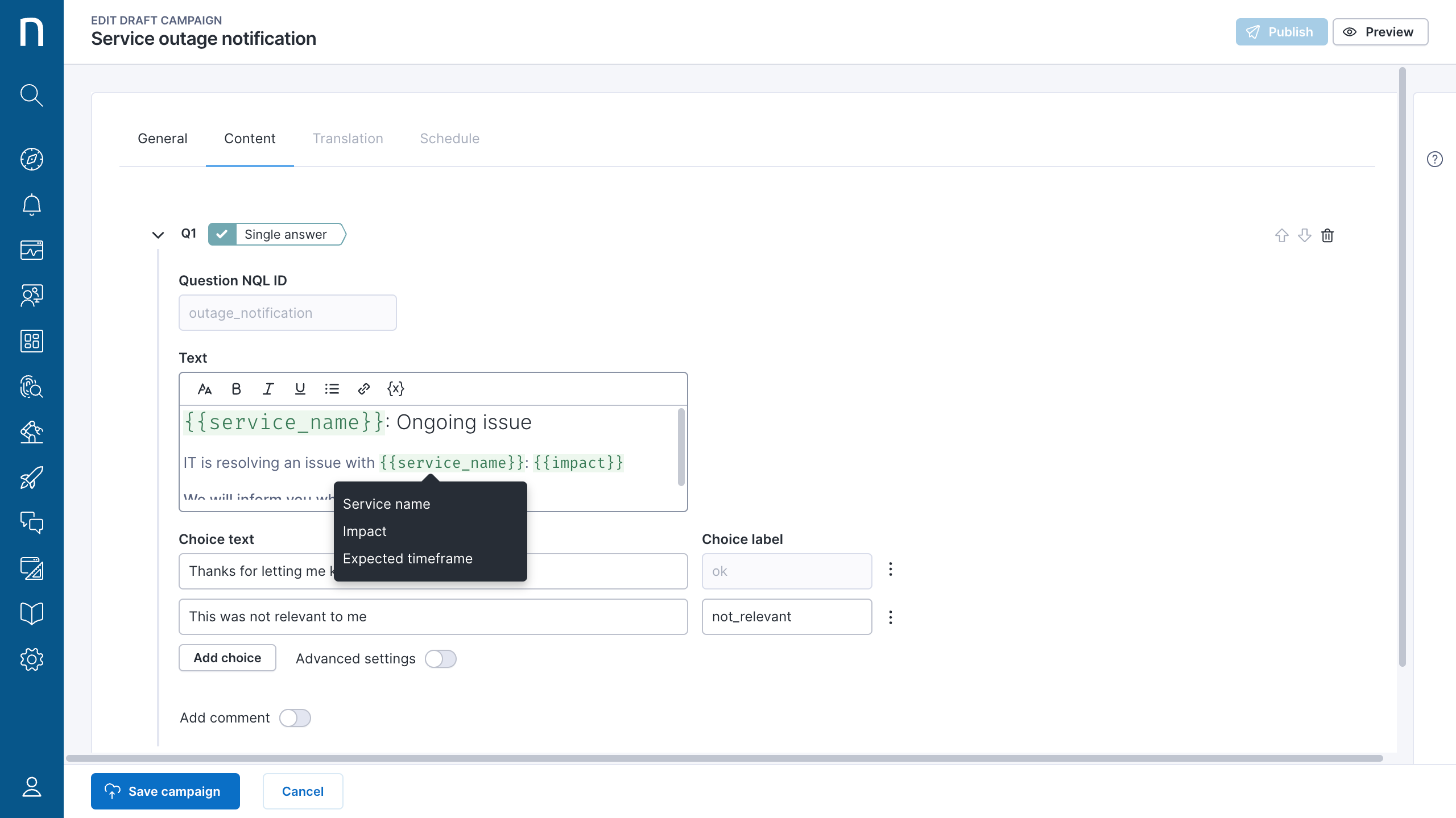1456x818 pixels.
Task: Open the alerts bell in sidebar
Action: (32, 205)
